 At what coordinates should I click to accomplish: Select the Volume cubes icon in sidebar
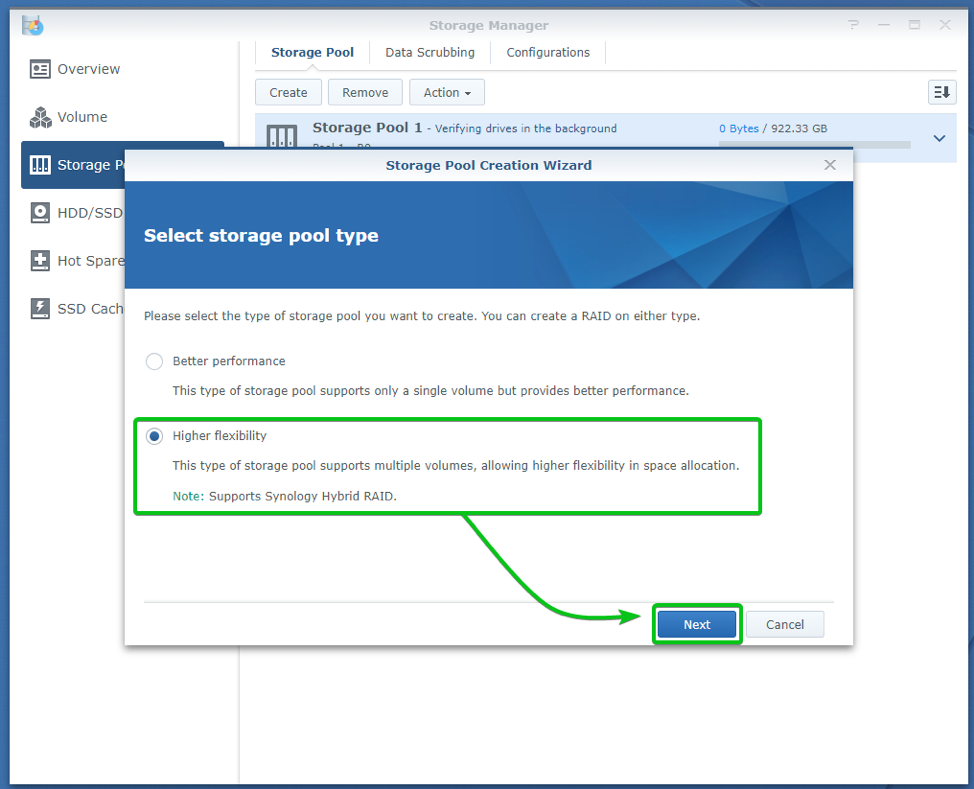pos(40,117)
